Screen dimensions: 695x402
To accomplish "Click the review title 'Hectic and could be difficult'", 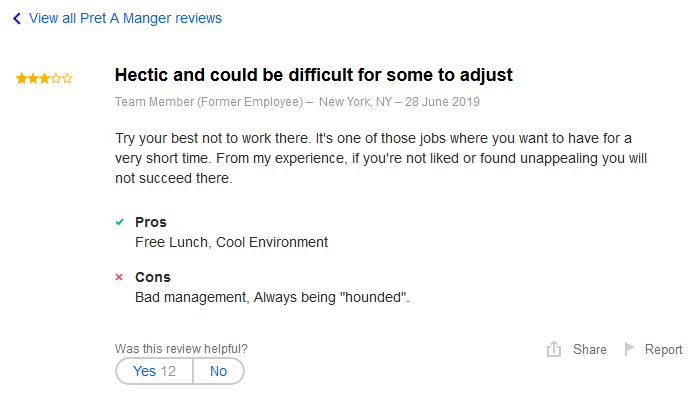I will point(314,75).
